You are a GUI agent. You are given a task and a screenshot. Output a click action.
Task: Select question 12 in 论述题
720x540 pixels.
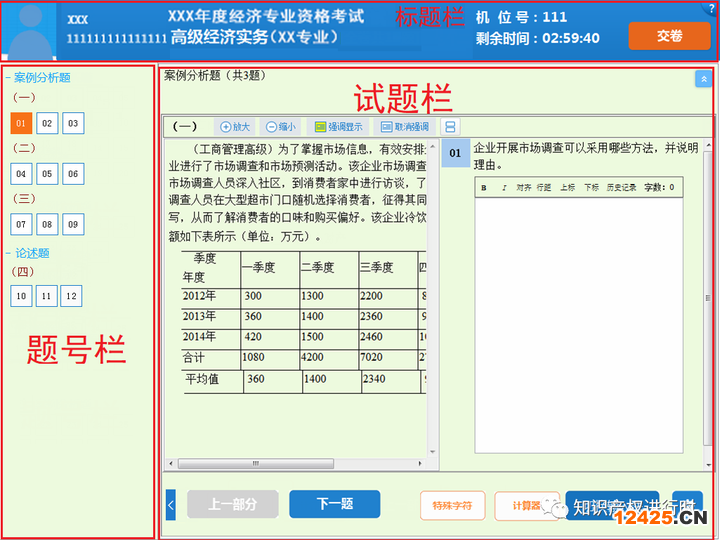[x=71, y=296]
